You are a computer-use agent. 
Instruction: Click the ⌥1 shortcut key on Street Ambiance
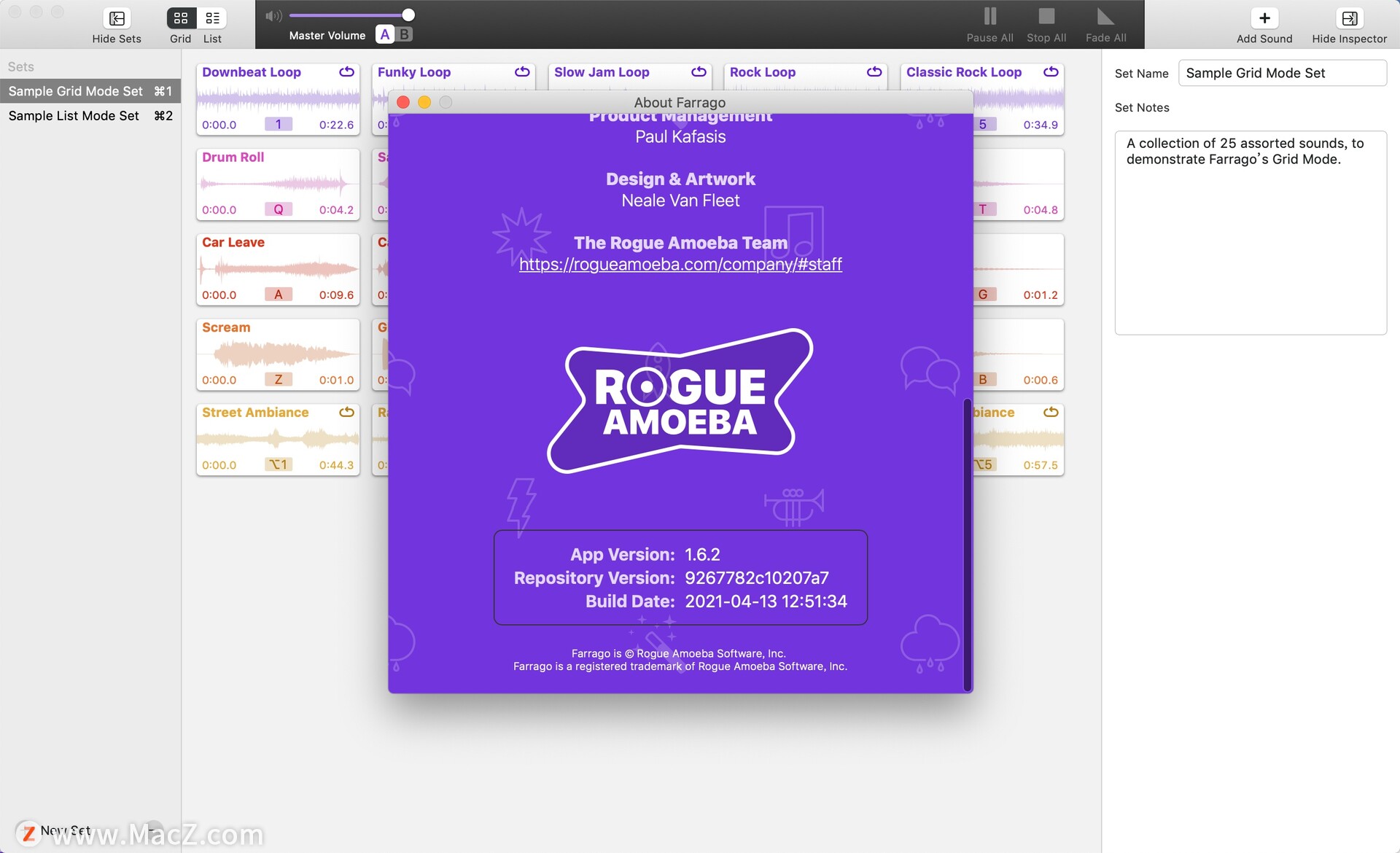pyautogui.click(x=279, y=464)
